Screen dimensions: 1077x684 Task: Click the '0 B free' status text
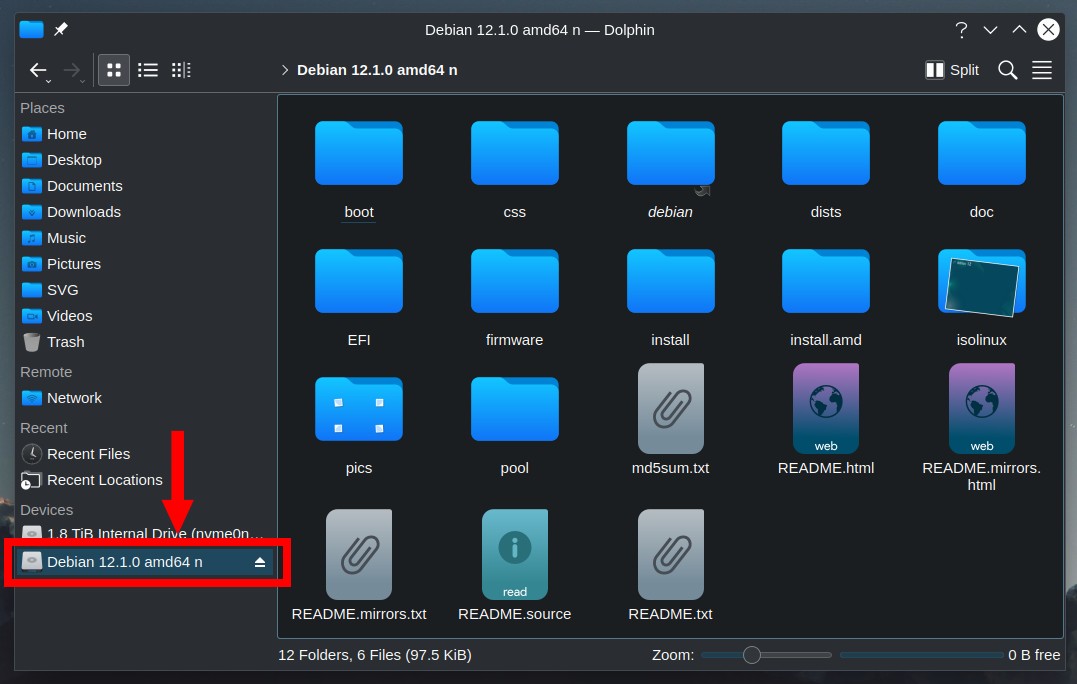tap(1034, 655)
